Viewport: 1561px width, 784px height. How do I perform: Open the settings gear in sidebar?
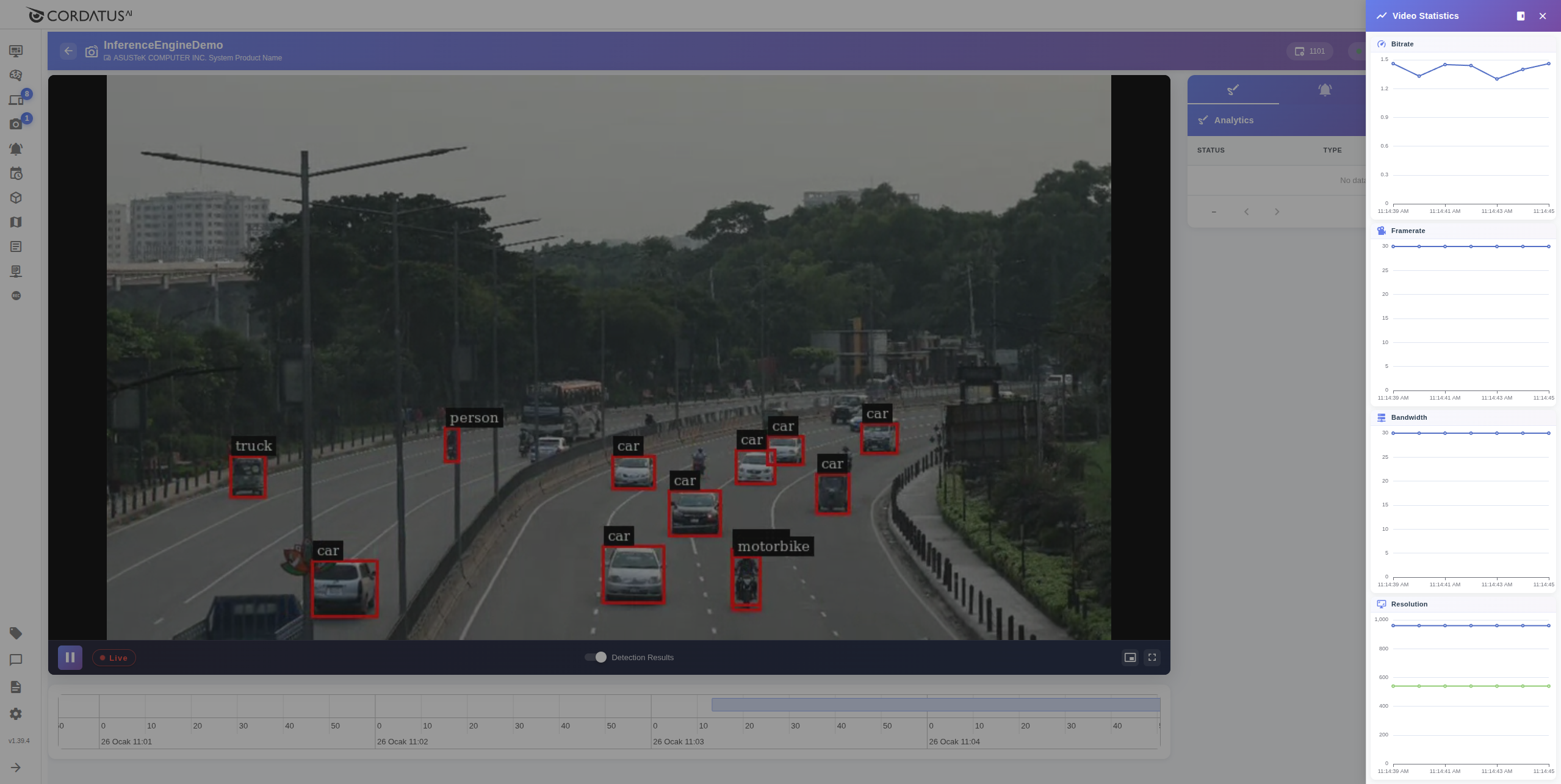[x=16, y=714]
